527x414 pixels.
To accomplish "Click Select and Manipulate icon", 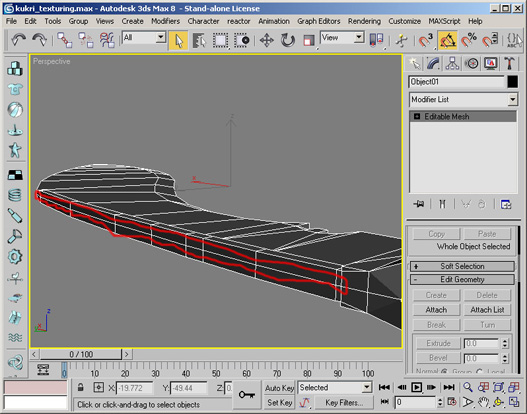I will pyautogui.click(x=401, y=40).
